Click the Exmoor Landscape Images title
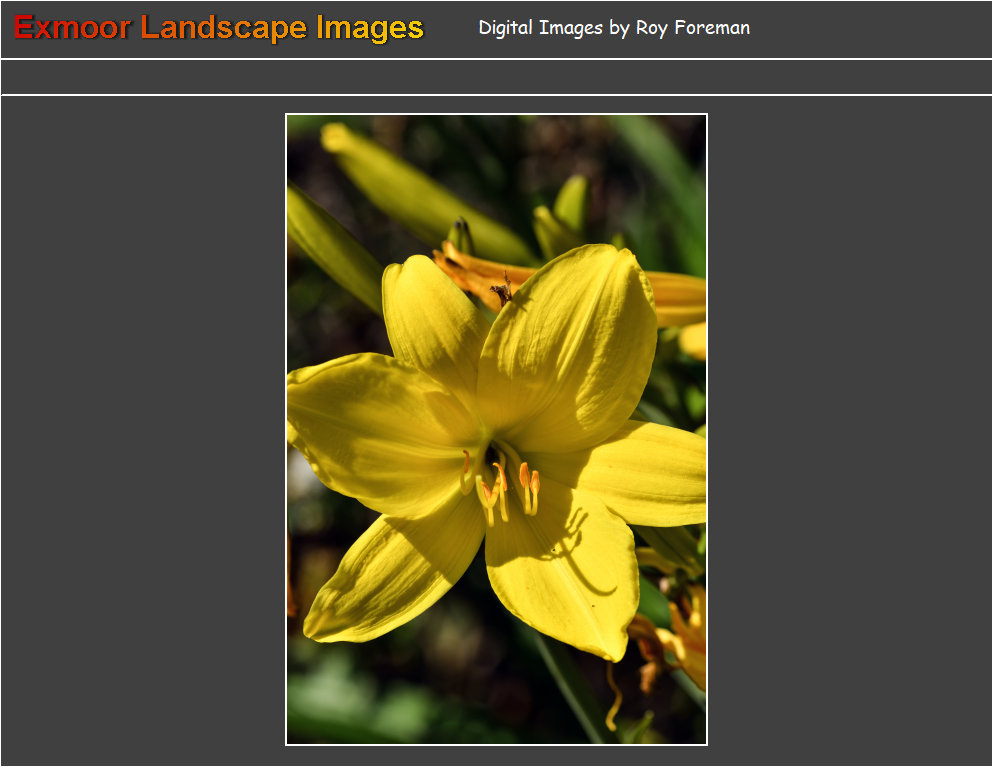Image resolution: width=993 pixels, height=767 pixels. point(219,28)
